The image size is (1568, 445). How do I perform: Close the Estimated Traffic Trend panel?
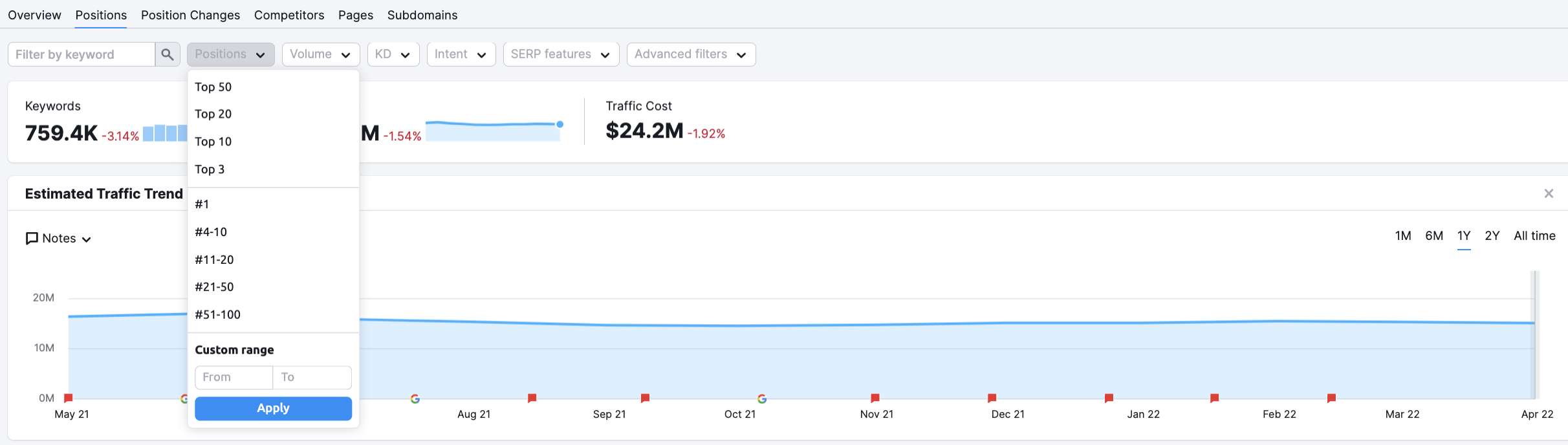(x=1549, y=193)
